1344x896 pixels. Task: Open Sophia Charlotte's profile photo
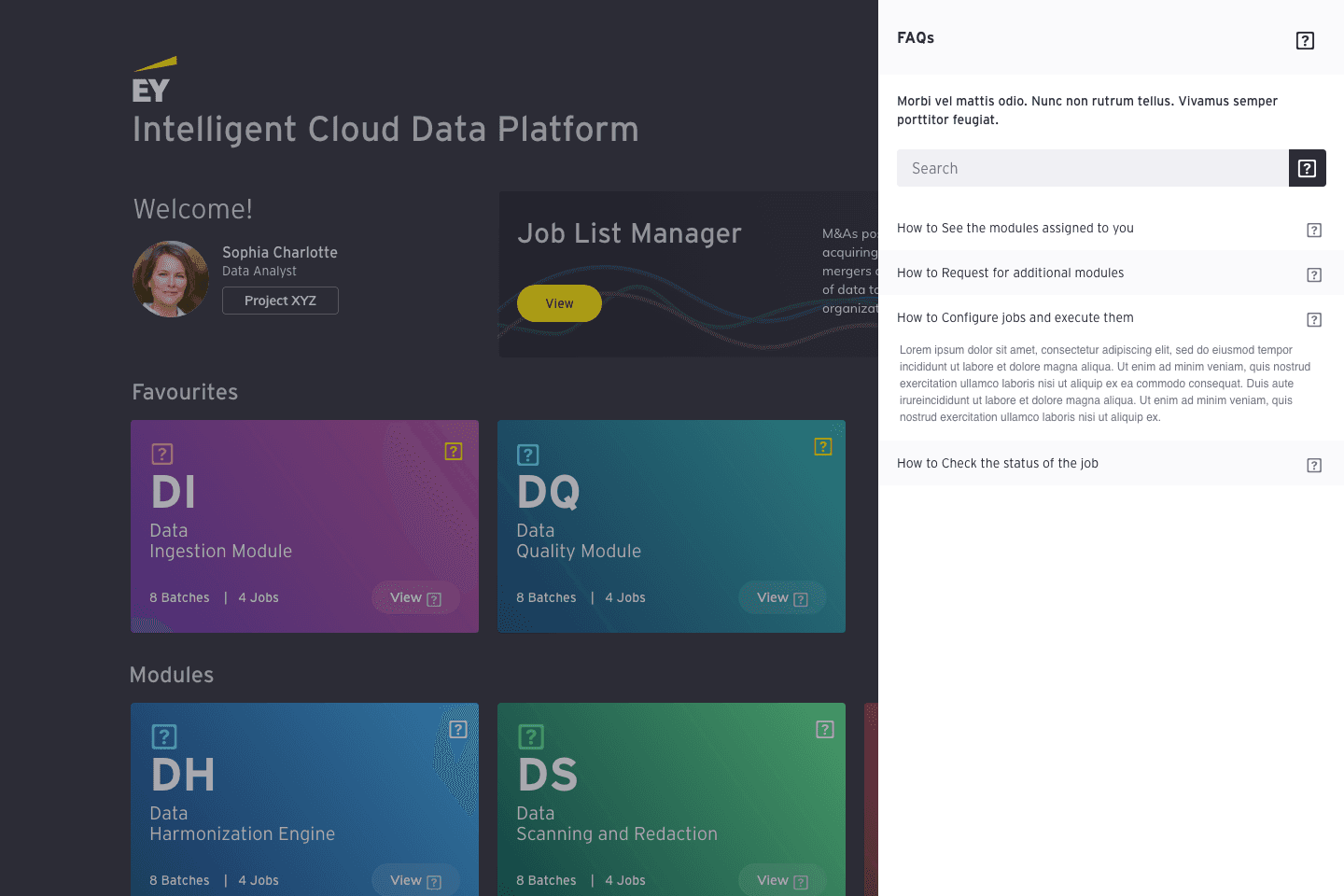(x=171, y=279)
